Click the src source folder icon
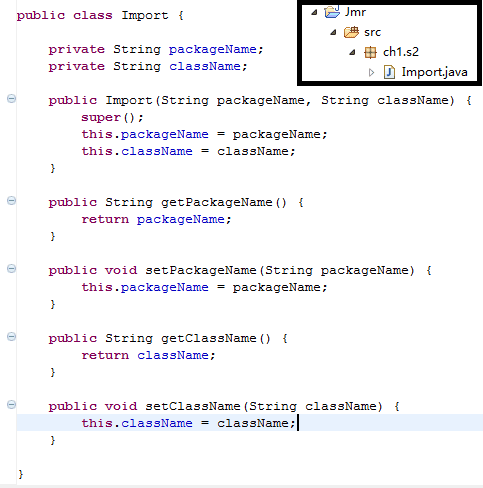 pos(351,32)
